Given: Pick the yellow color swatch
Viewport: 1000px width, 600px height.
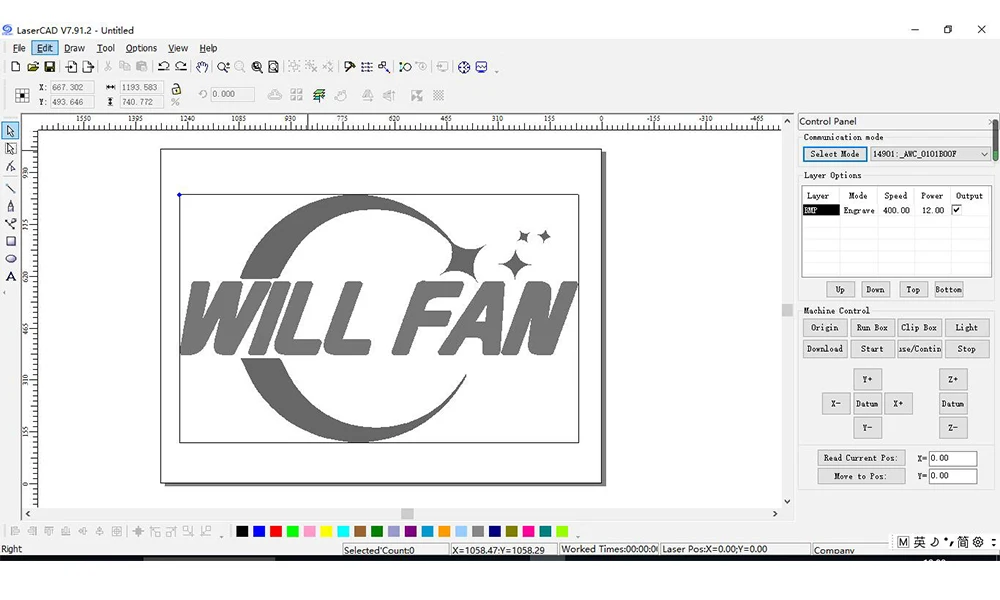Looking at the screenshot, I should point(327,531).
